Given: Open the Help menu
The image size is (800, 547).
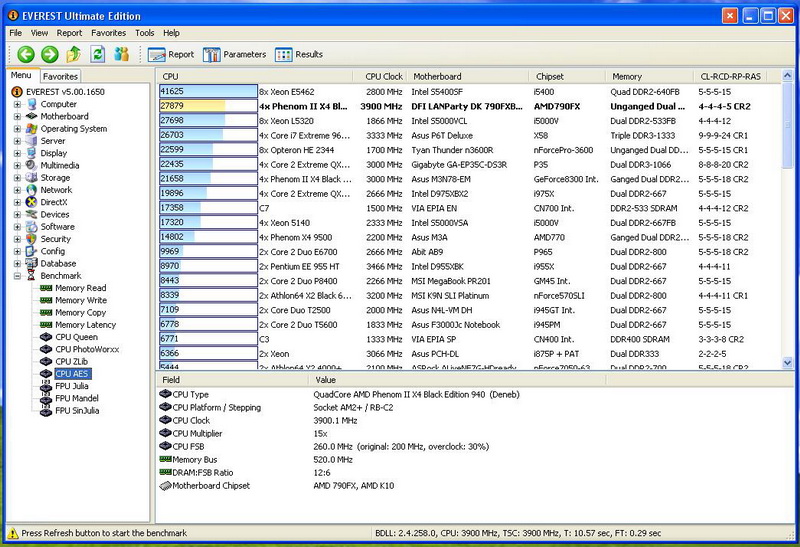Looking at the screenshot, I should tap(171, 33).
